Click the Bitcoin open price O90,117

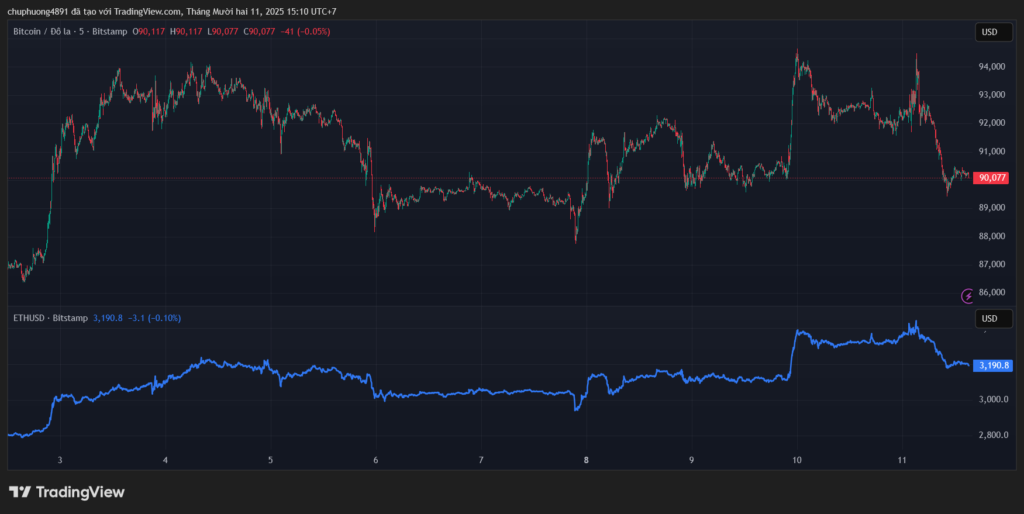pyautogui.click(x=150, y=32)
